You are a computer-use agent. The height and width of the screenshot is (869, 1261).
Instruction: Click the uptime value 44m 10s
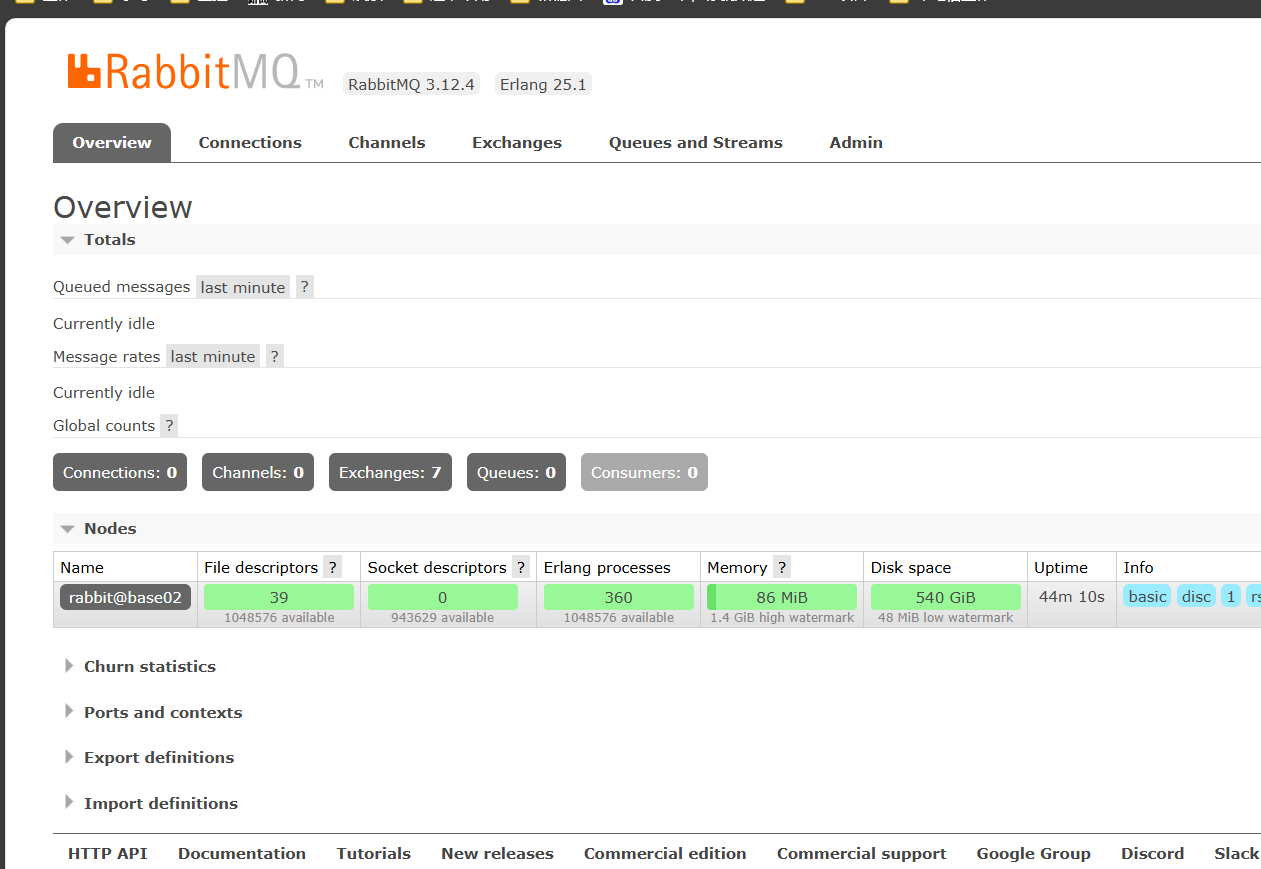(1072, 596)
